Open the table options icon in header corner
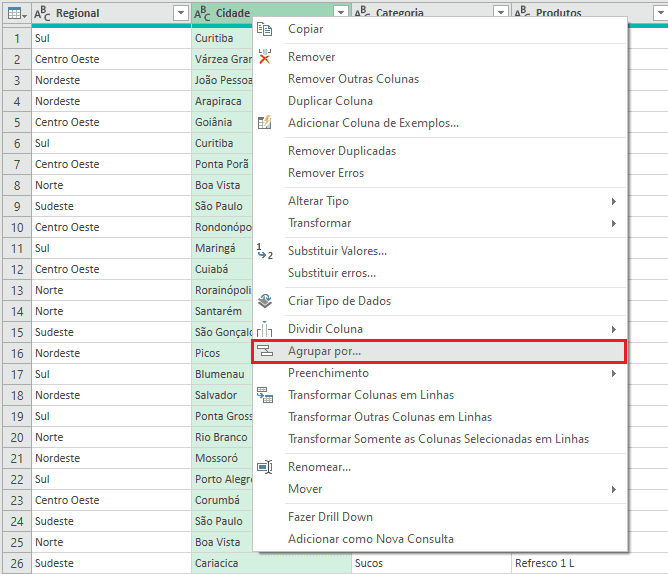 pyautogui.click(x=17, y=14)
